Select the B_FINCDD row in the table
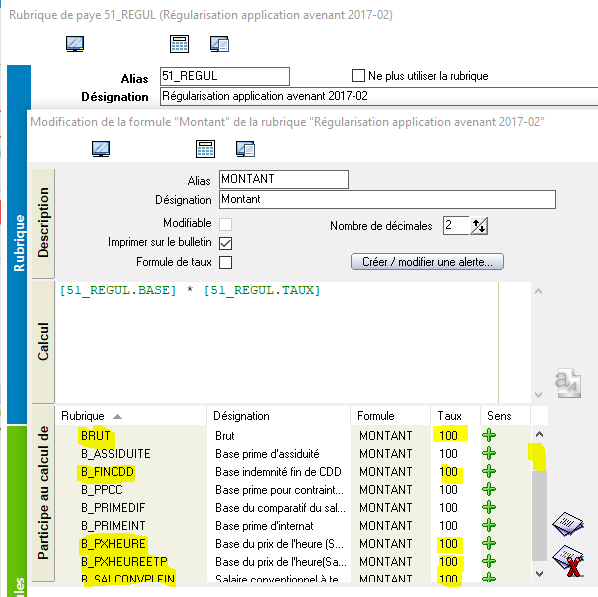This screenshot has width=598, height=597. click(x=293, y=471)
